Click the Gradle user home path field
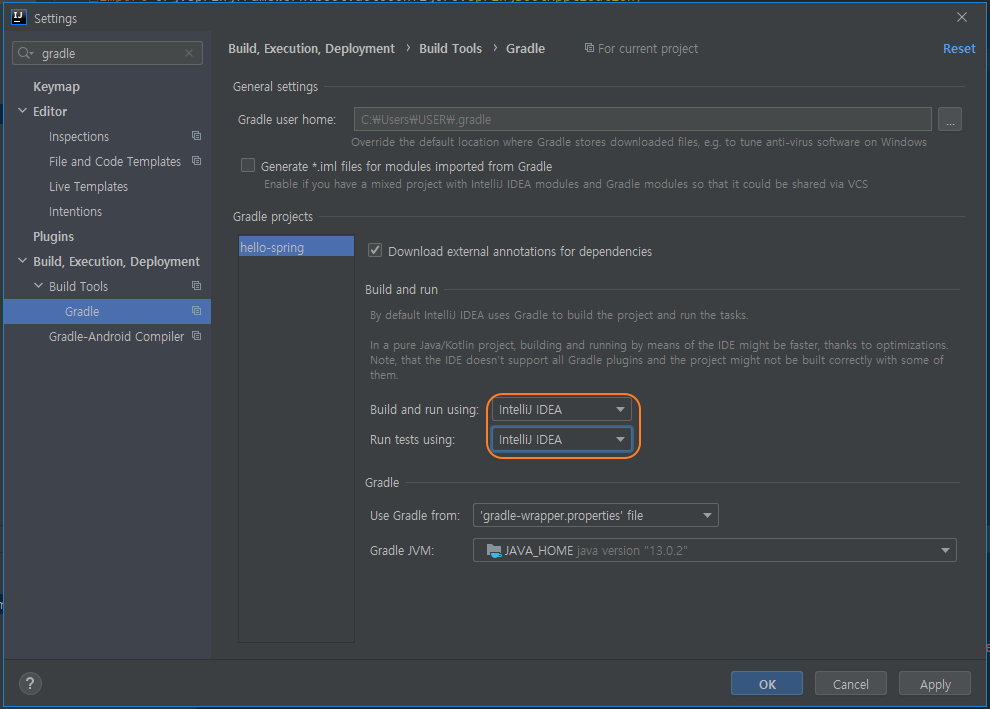The width and height of the screenshot is (990, 709). (642, 119)
